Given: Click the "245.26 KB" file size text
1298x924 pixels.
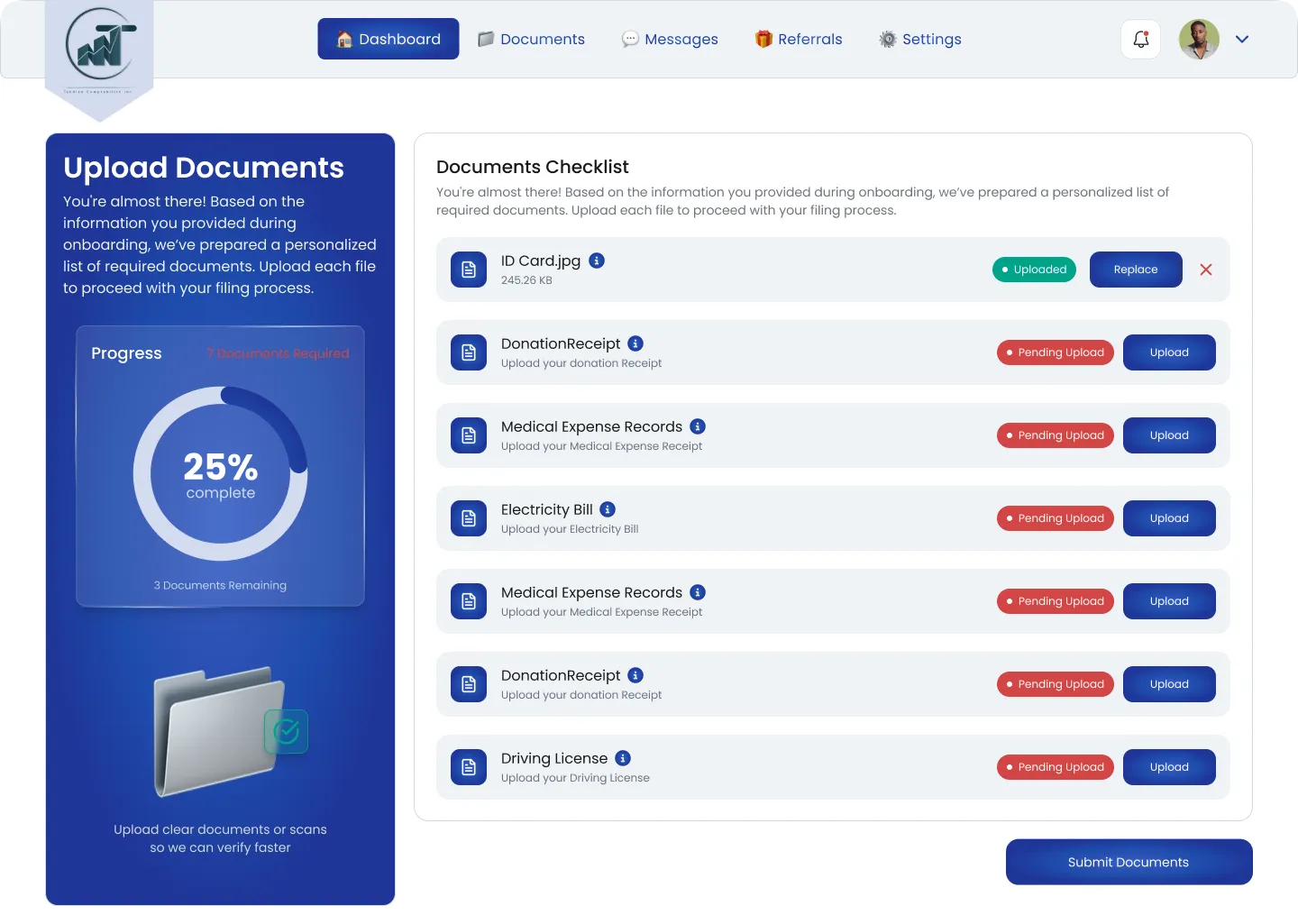Looking at the screenshot, I should [526, 280].
